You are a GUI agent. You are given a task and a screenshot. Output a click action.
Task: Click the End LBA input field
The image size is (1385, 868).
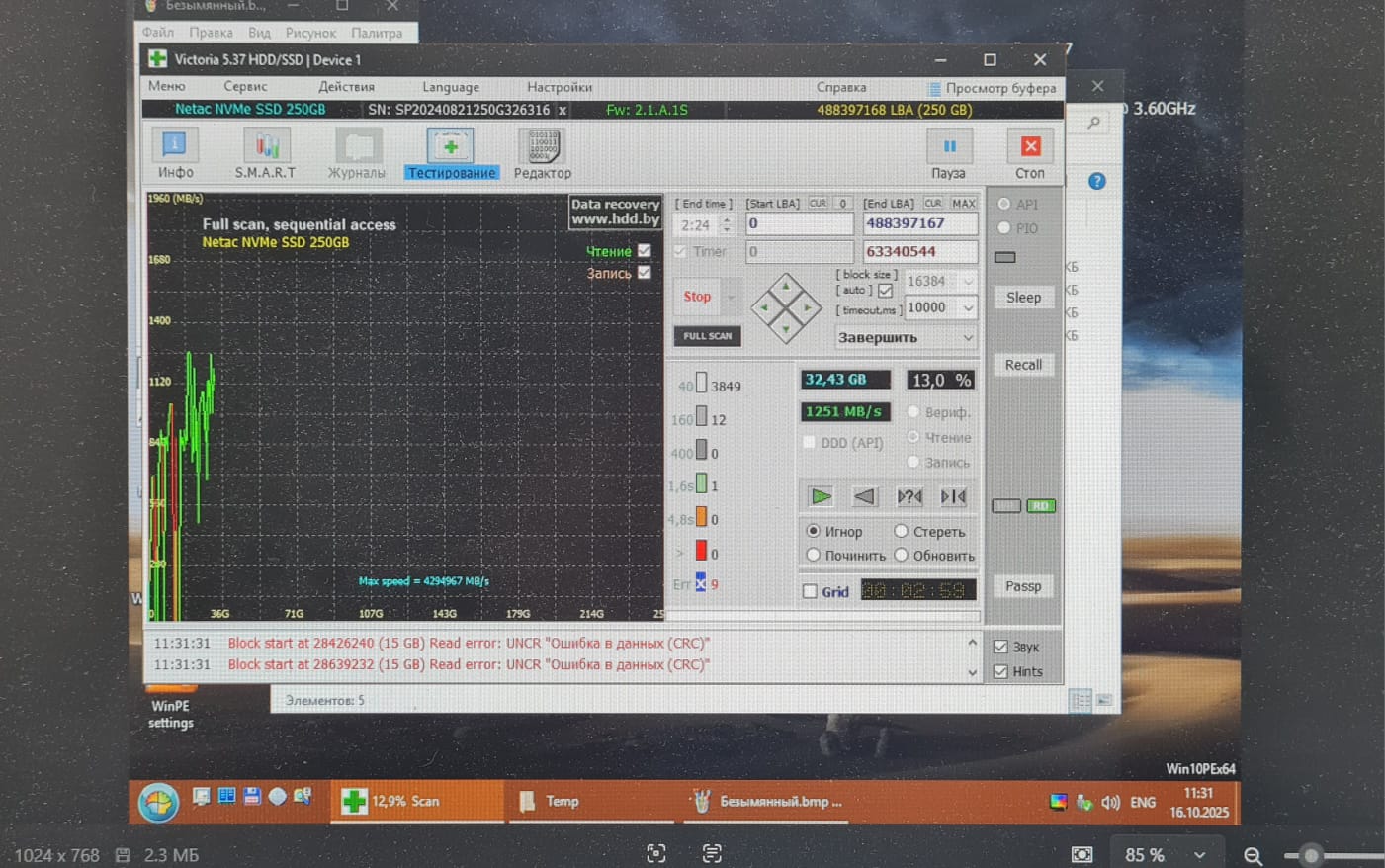coord(919,224)
